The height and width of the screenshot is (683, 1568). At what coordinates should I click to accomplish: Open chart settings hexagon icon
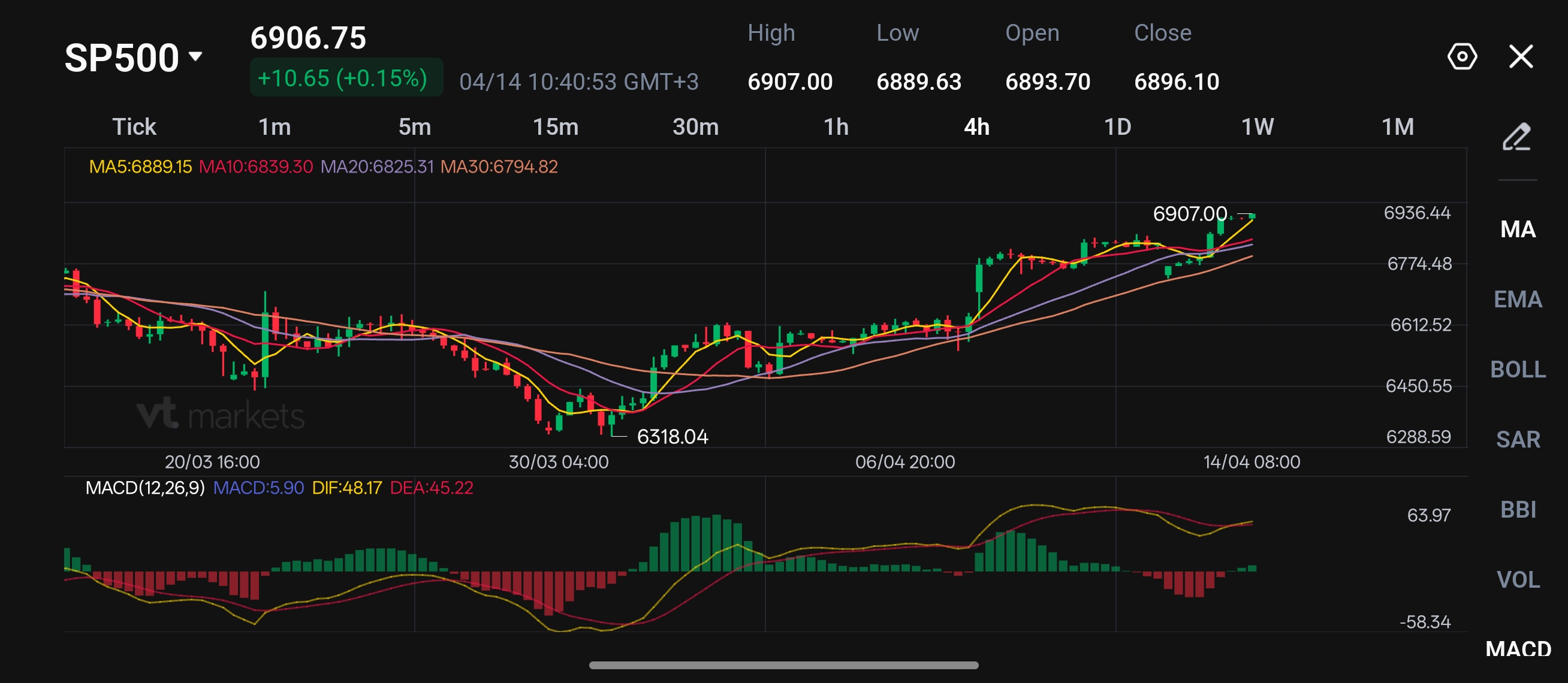1461,56
